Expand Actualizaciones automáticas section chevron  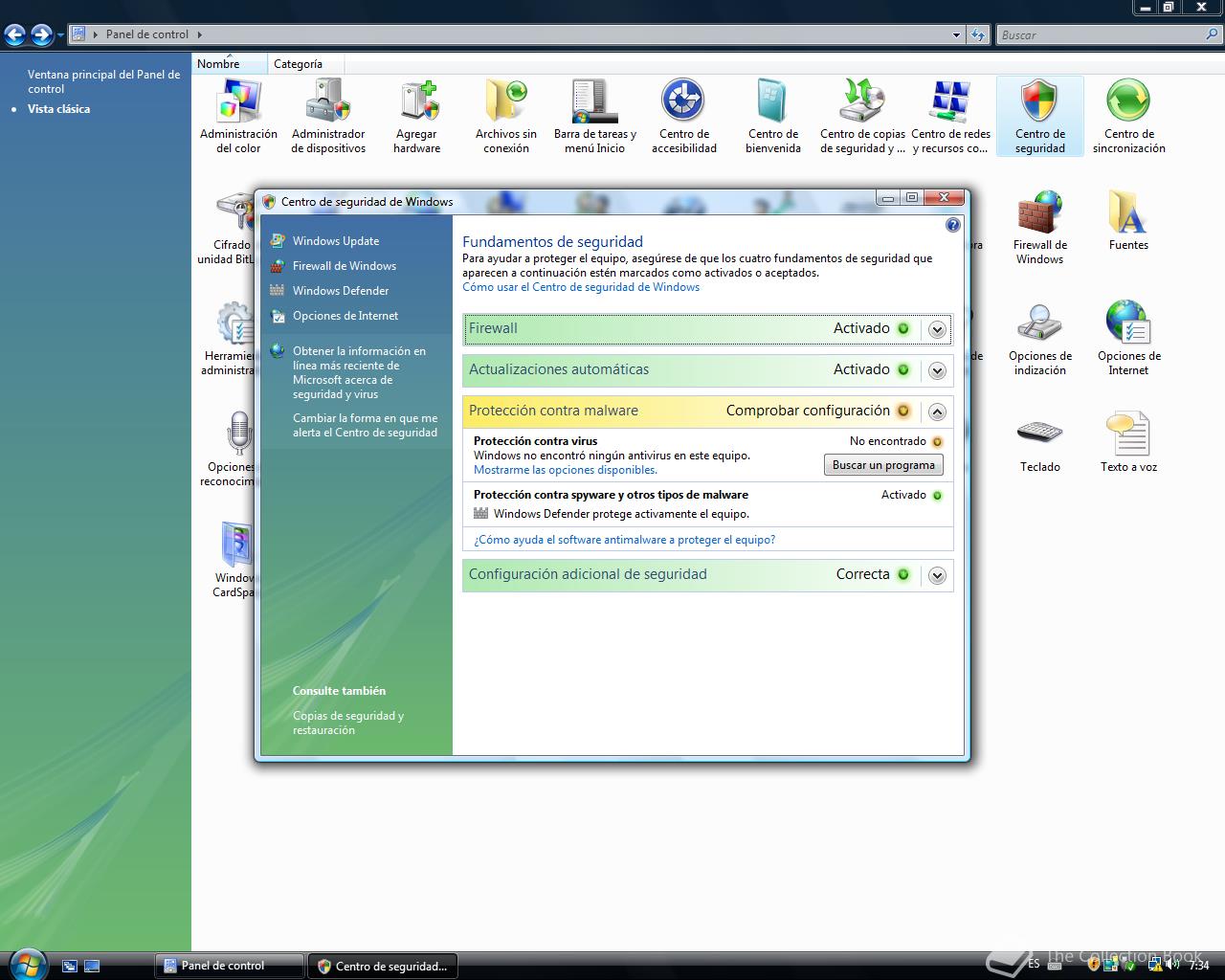[x=937, y=370]
